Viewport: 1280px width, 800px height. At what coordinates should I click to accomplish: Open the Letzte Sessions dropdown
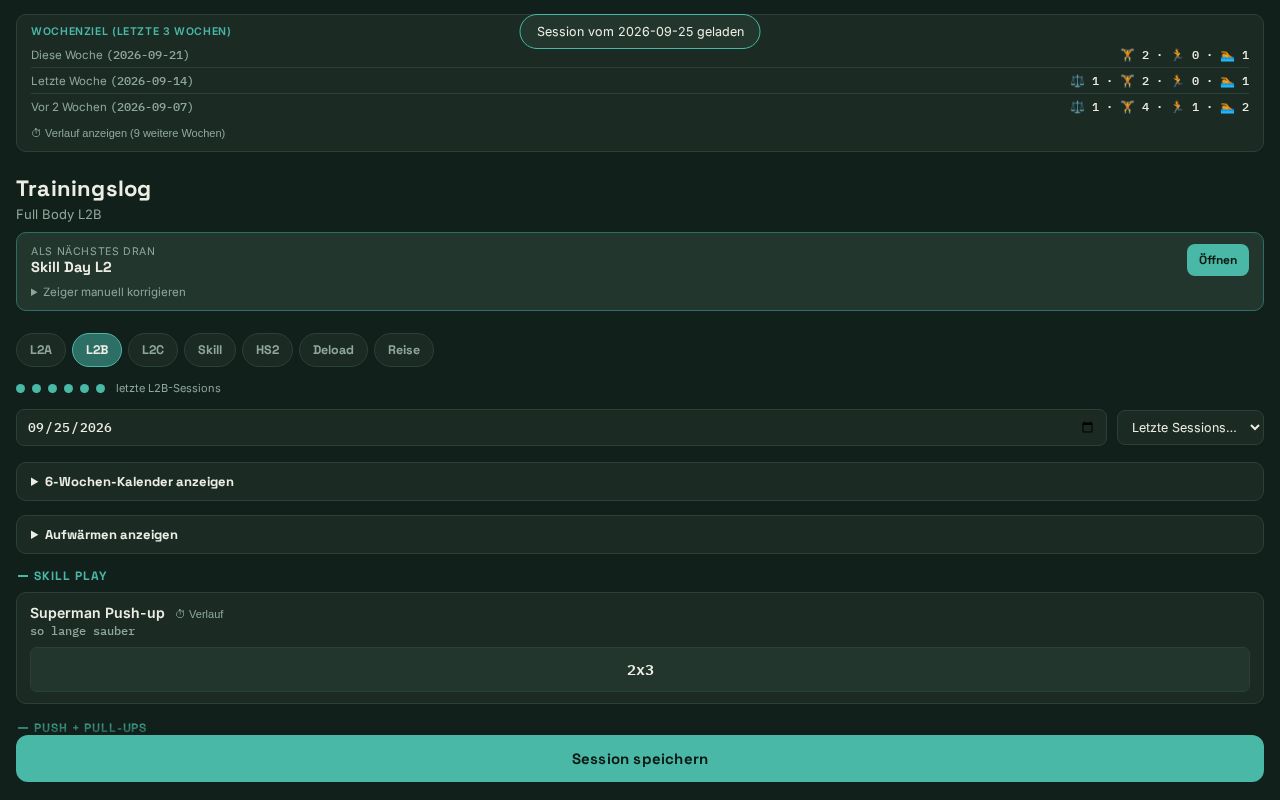click(x=1190, y=427)
